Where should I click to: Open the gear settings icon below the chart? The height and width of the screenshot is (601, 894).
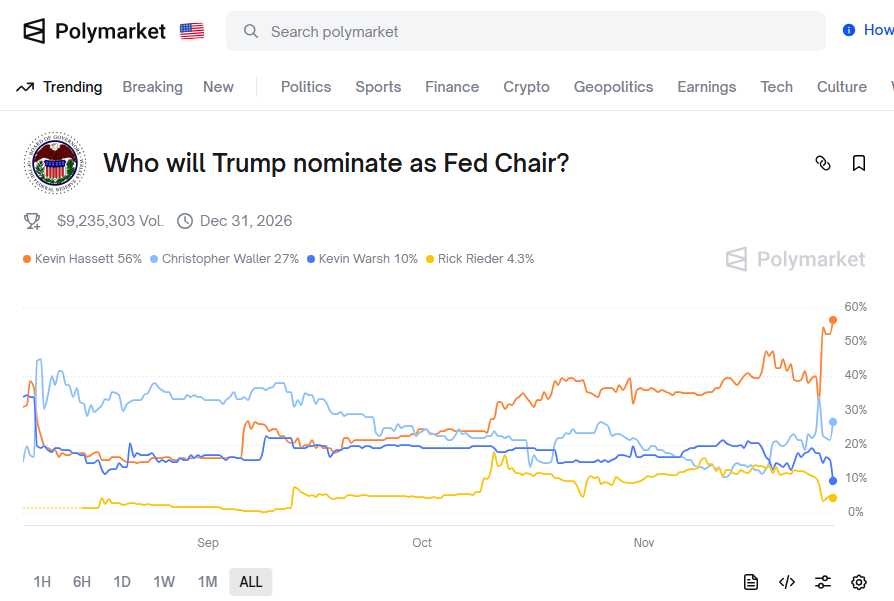[858, 581]
